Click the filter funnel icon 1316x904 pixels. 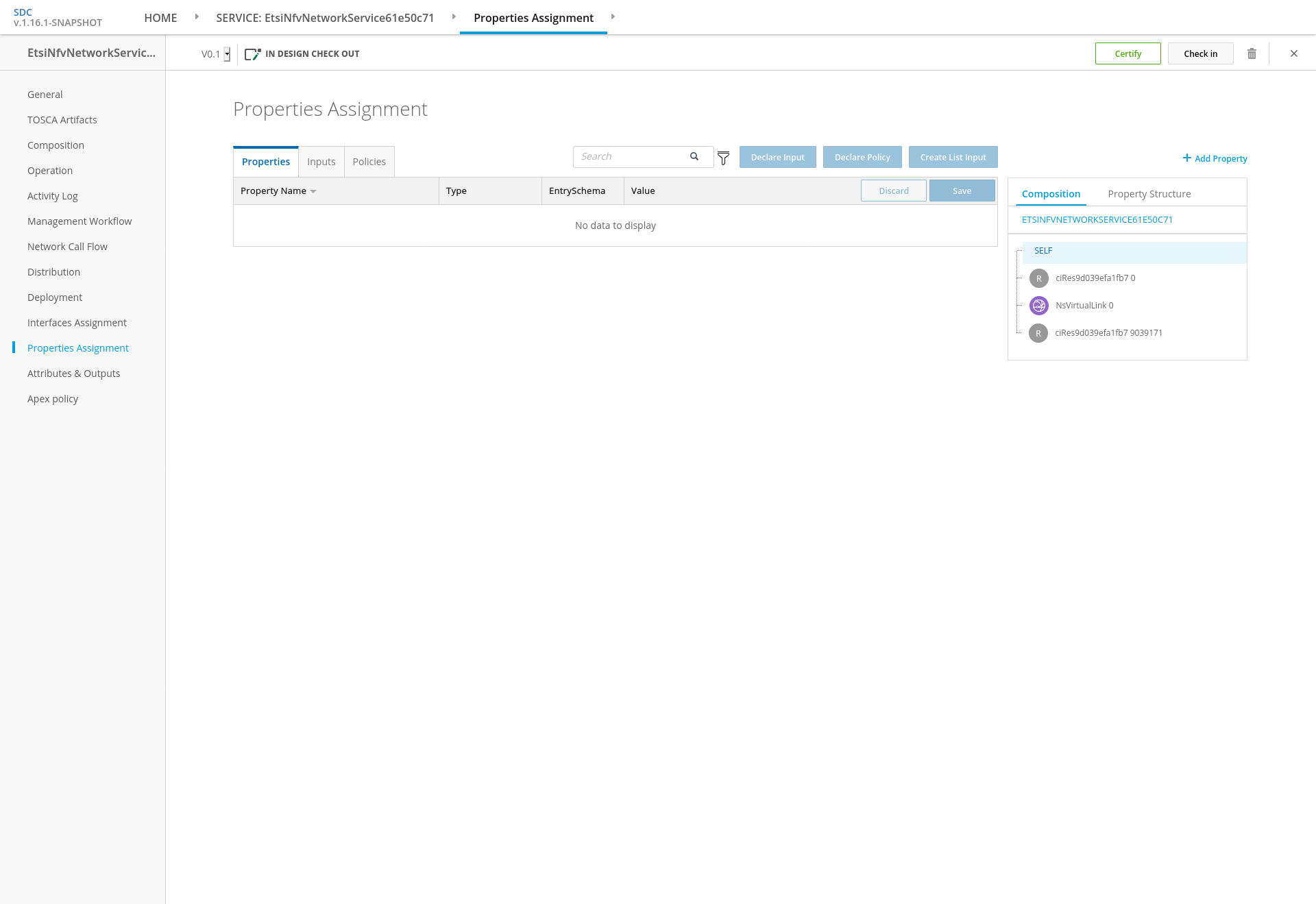click(723, 158)
